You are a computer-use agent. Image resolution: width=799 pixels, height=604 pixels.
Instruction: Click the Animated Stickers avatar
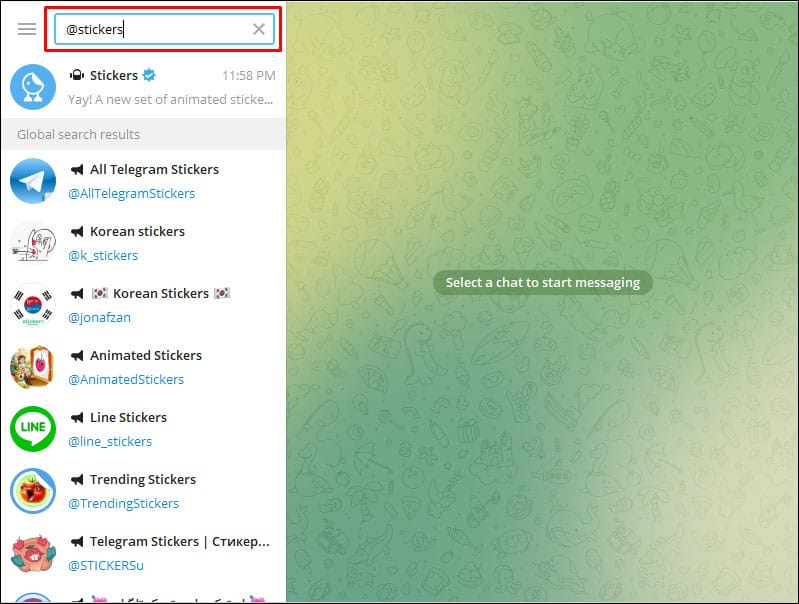coord(33,367)
